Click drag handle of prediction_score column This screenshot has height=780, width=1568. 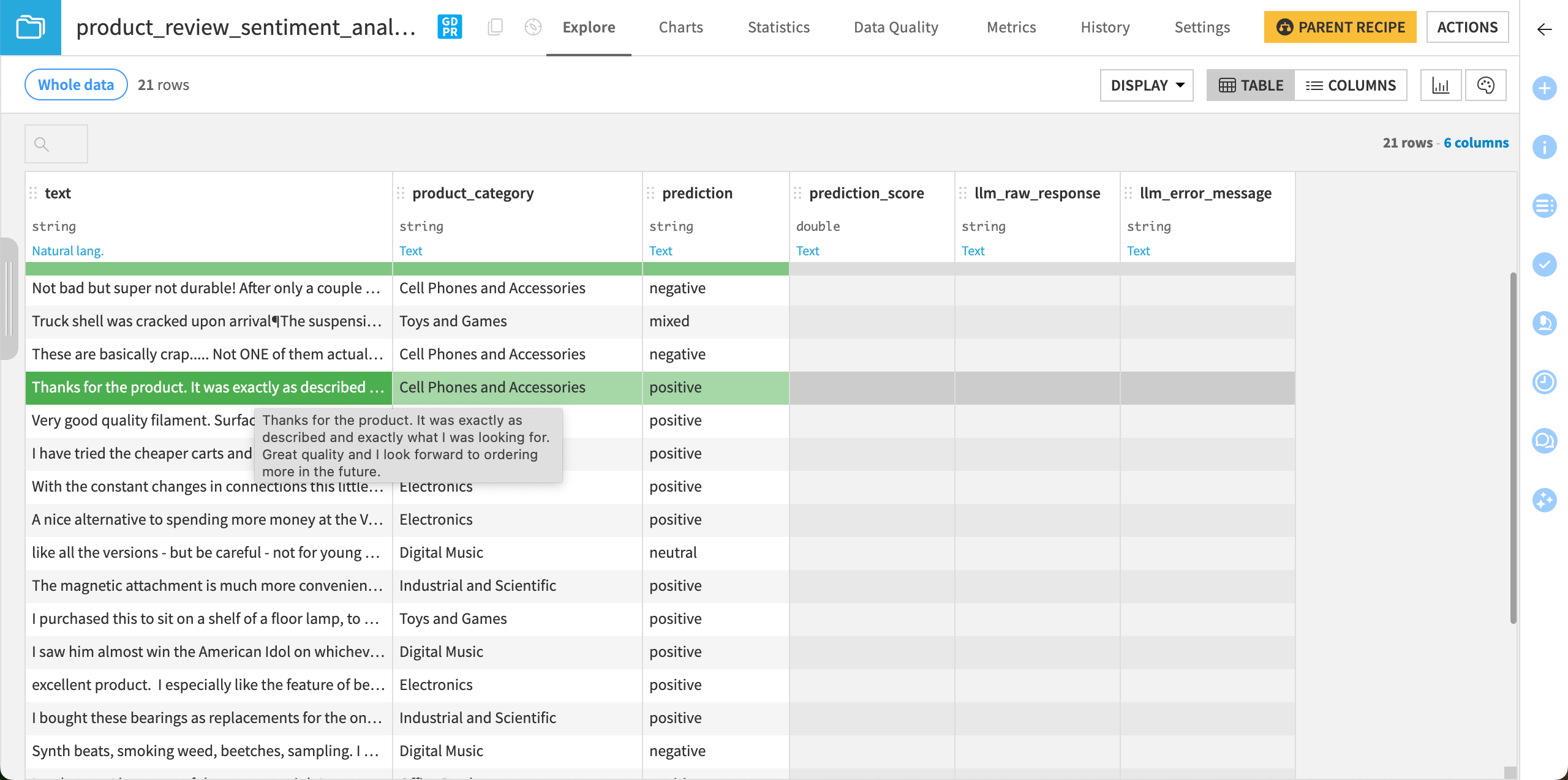click(797, 193)
